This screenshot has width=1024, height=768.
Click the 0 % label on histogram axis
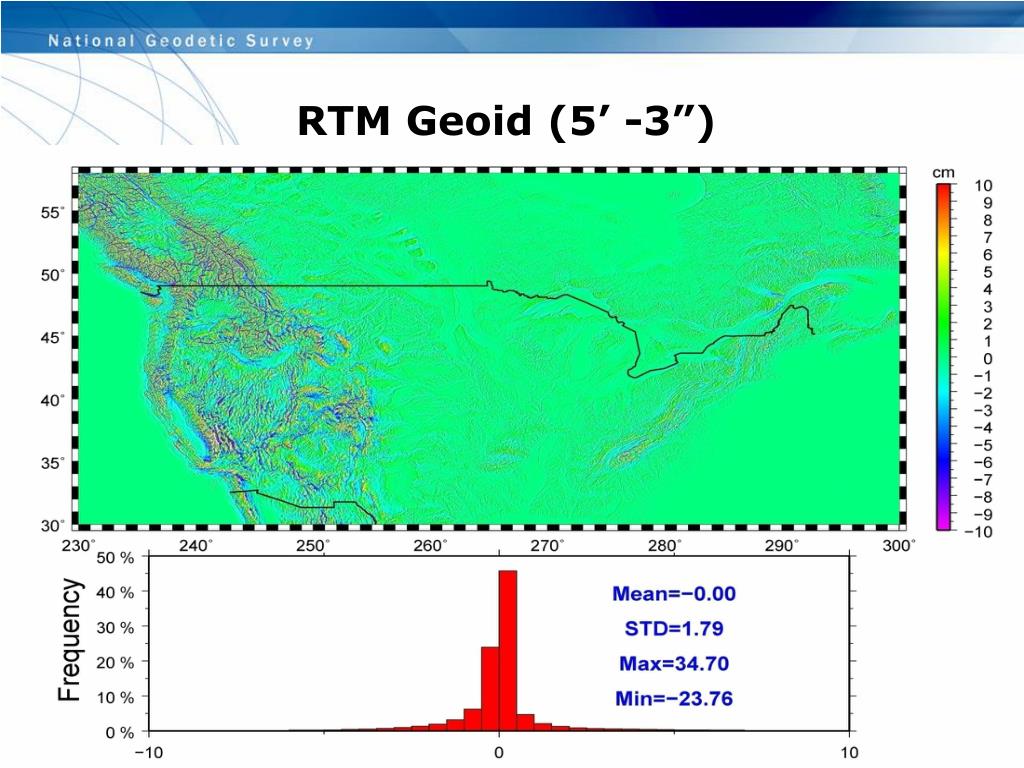(120, 733)
